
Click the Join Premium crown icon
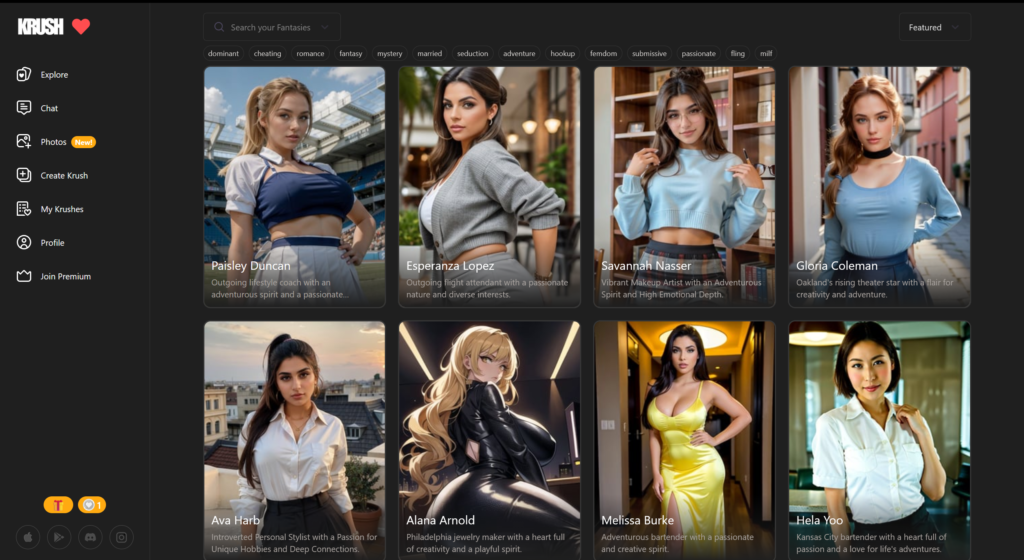coord(24,276)
